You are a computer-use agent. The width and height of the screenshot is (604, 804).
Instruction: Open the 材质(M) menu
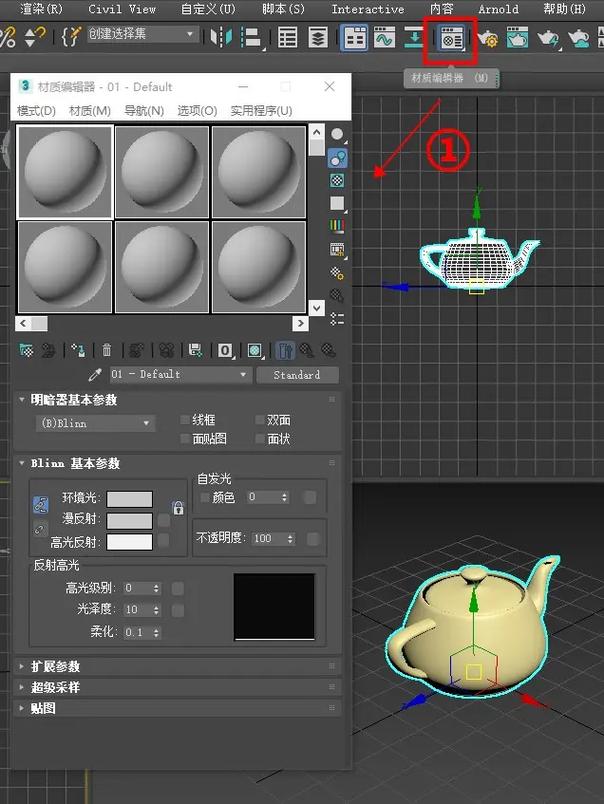coord(90,111)
